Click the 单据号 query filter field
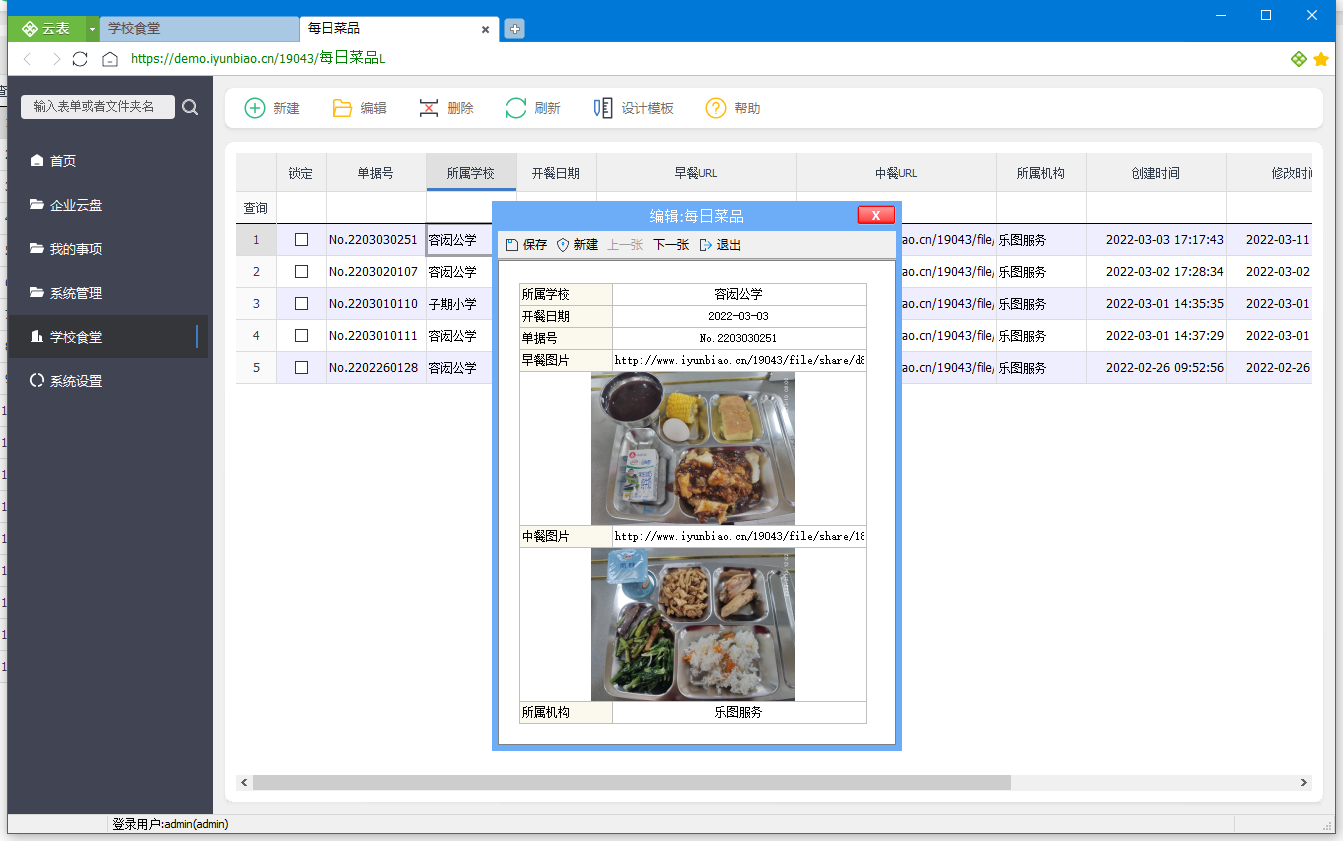This screenshot has height=841, width=1343. click(376, 208)
